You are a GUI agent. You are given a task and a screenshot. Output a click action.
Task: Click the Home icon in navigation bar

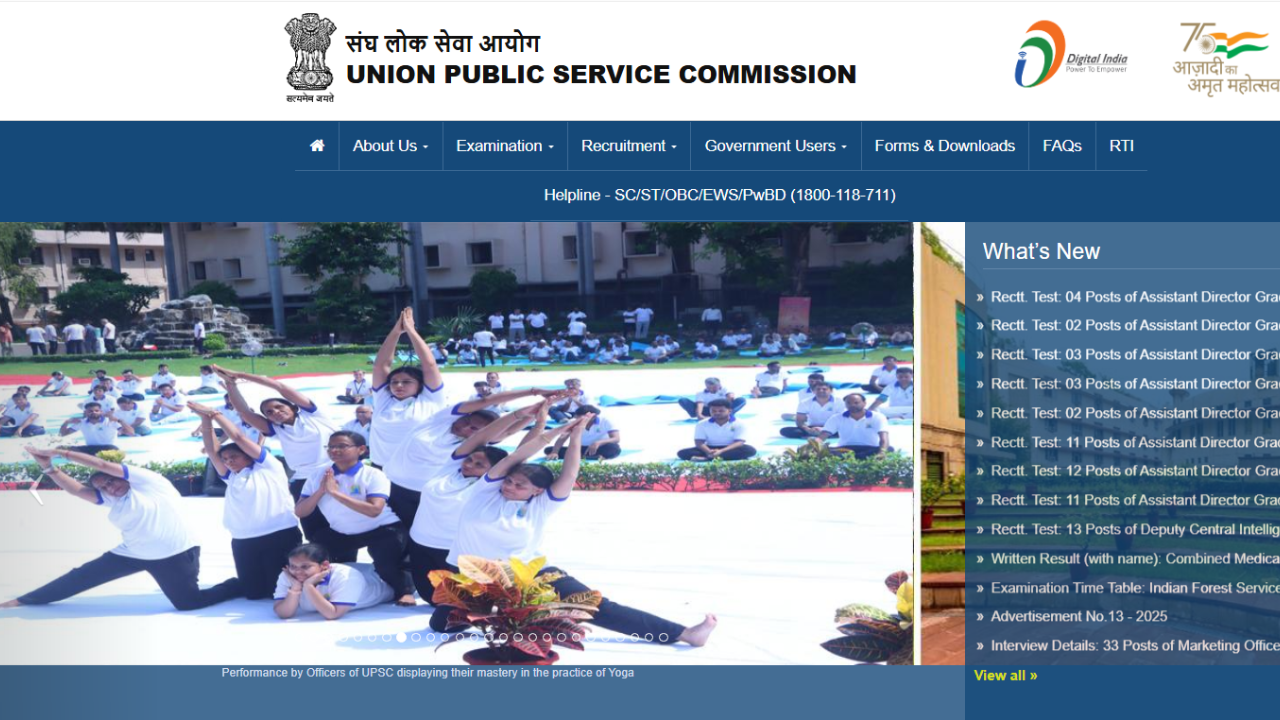[x=317, y=146]
